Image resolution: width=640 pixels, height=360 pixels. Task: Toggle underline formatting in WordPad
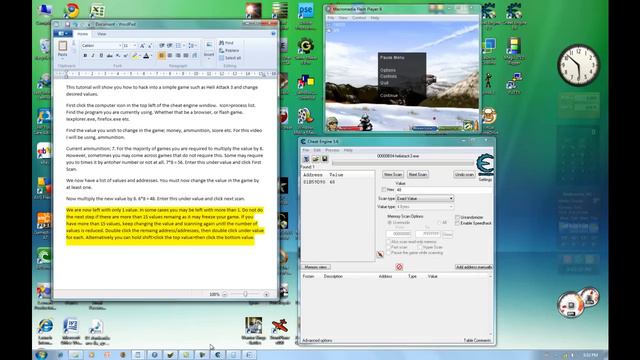click(x=101, y=56)
